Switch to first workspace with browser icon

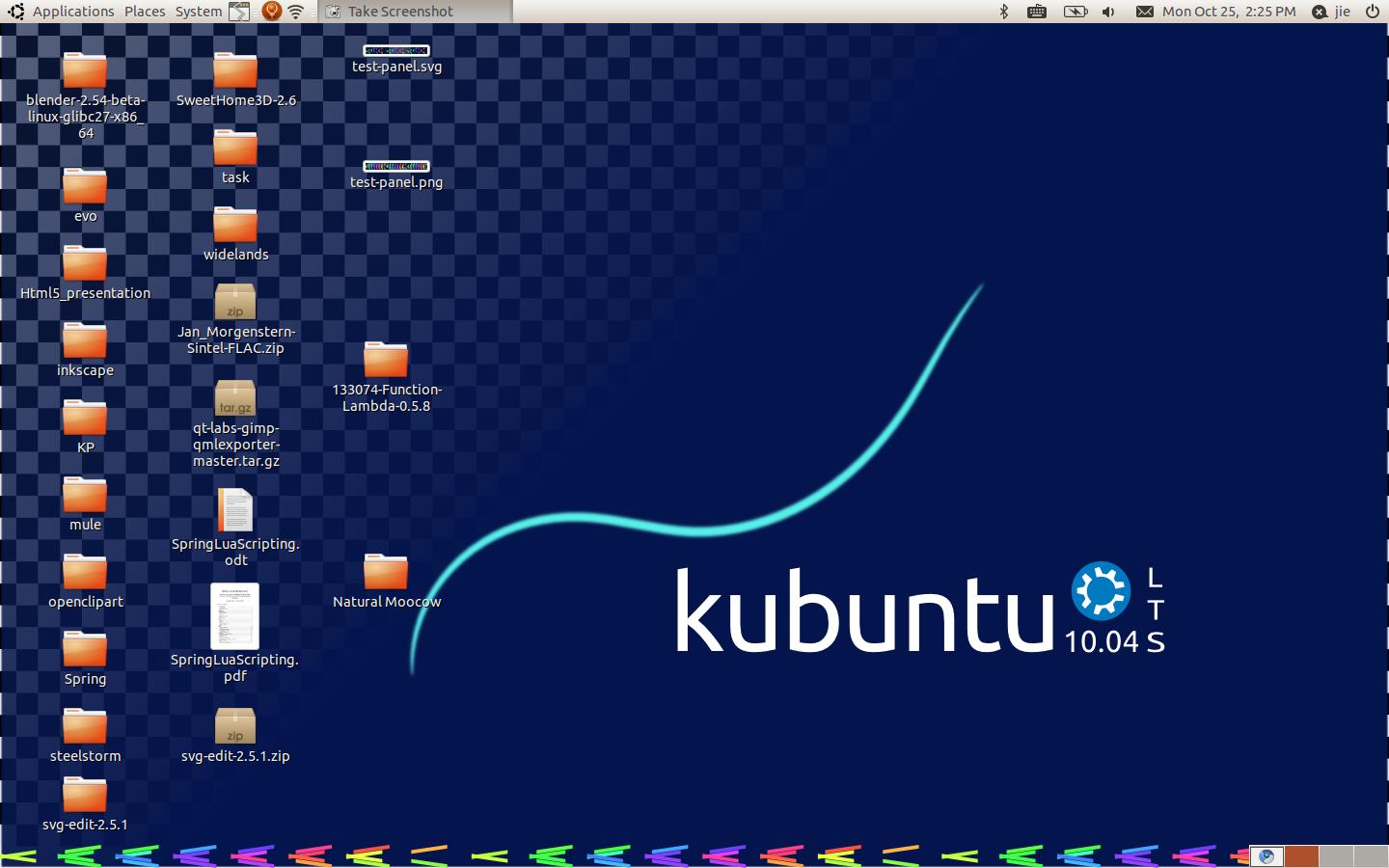click(x=1267, y=855)
